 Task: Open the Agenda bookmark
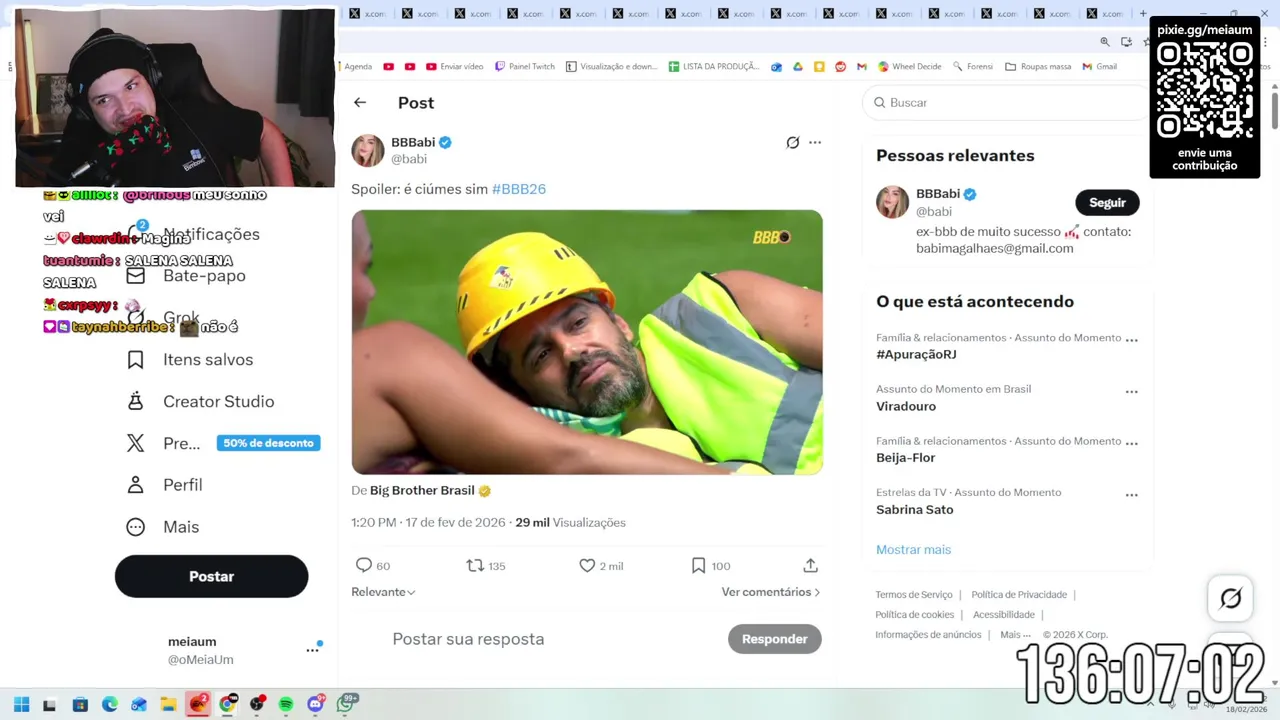coord(357,66)
